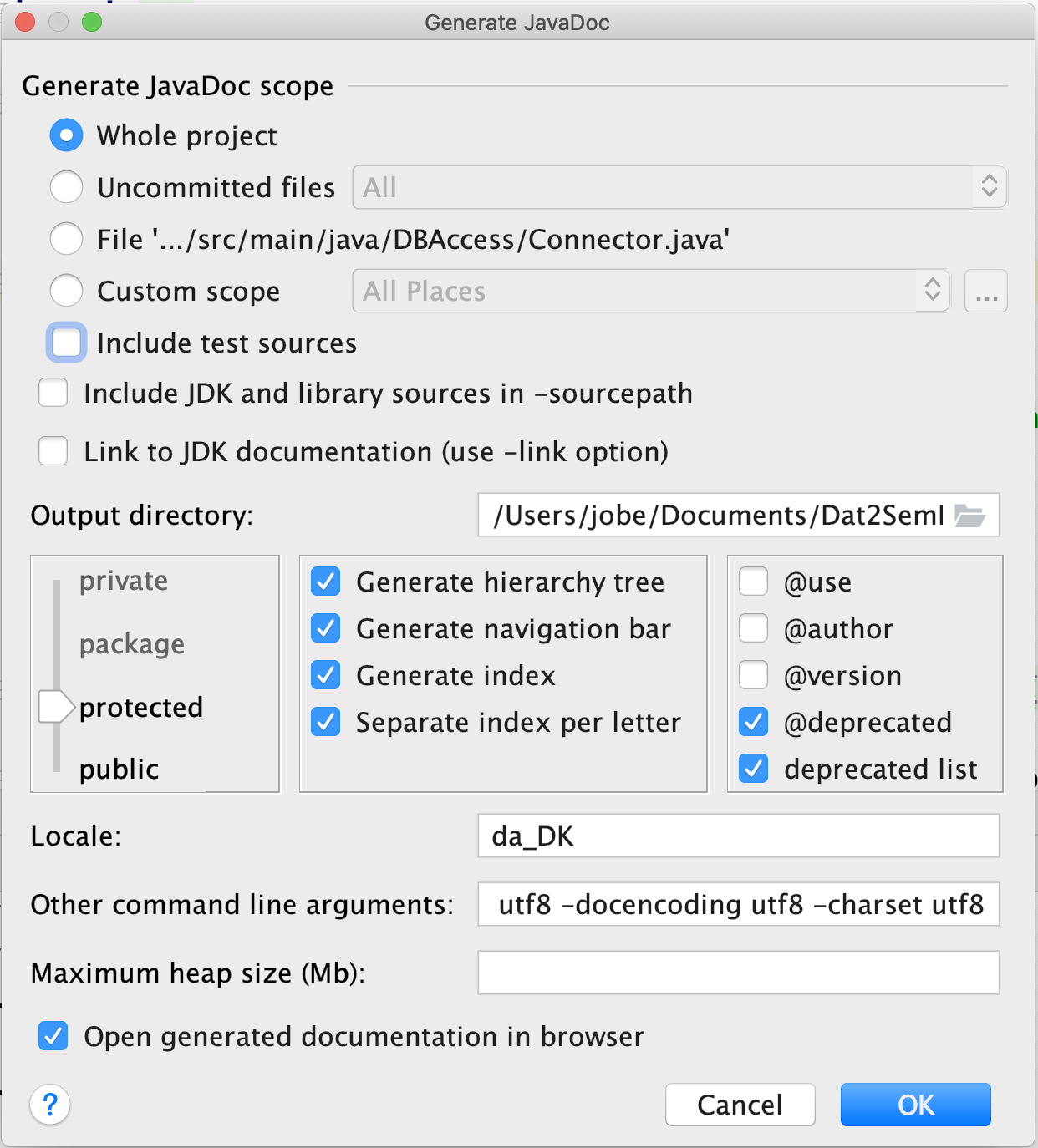Disable Open generated documentation in browser
This screenshot has height=1148, width=1038.
click(53, 1037)
